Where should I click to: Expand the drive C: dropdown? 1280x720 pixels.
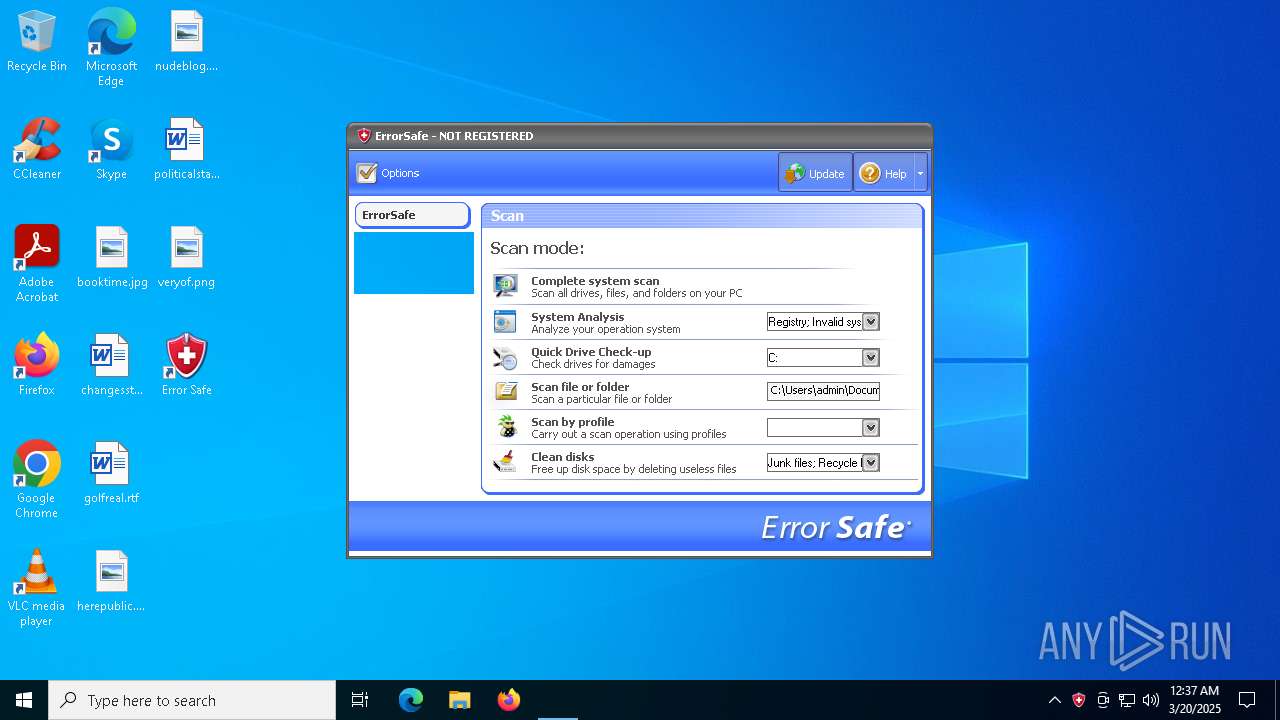(871, 357)
